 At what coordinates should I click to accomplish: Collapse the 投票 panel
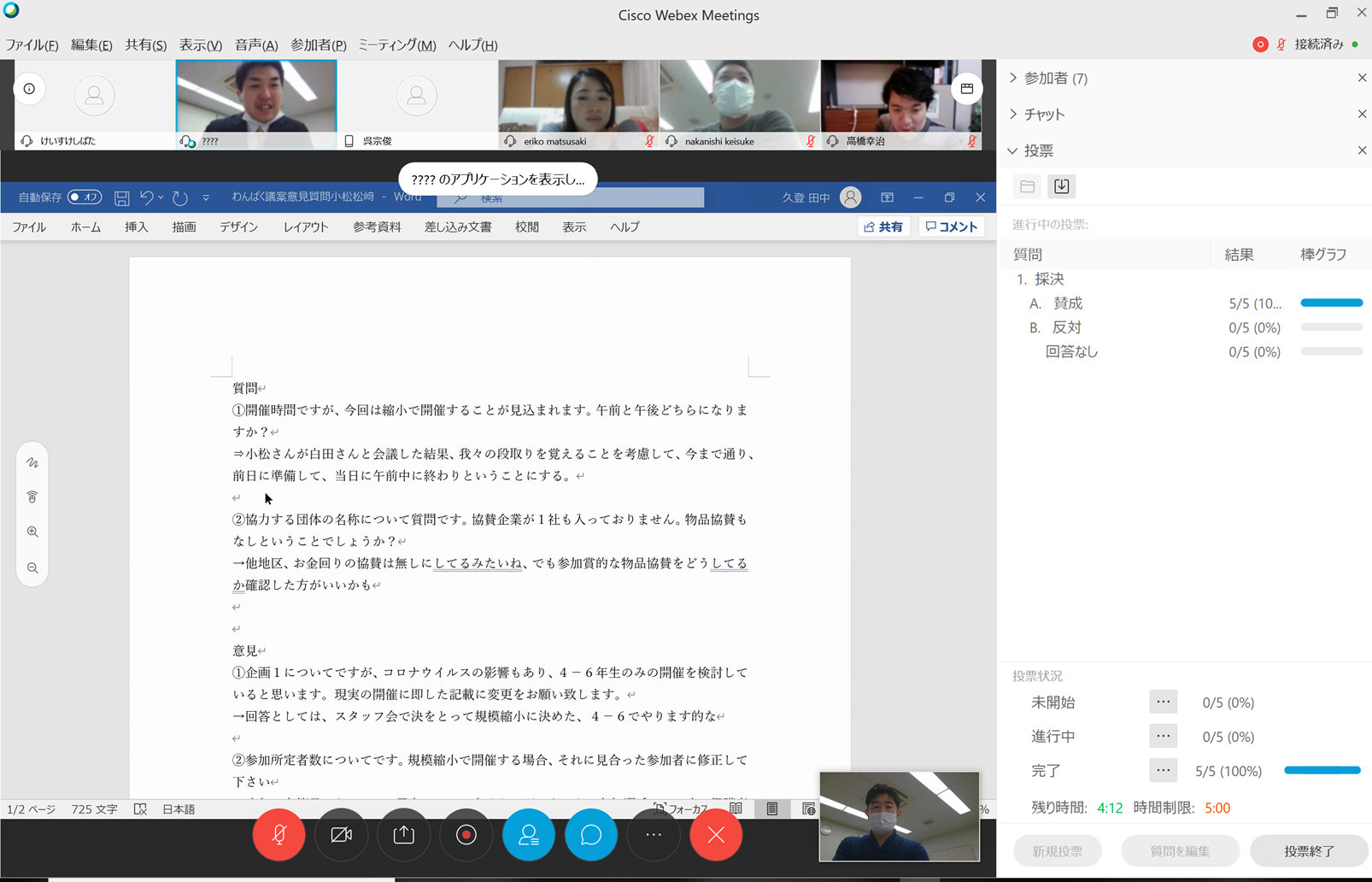[x=1038, y=151]
